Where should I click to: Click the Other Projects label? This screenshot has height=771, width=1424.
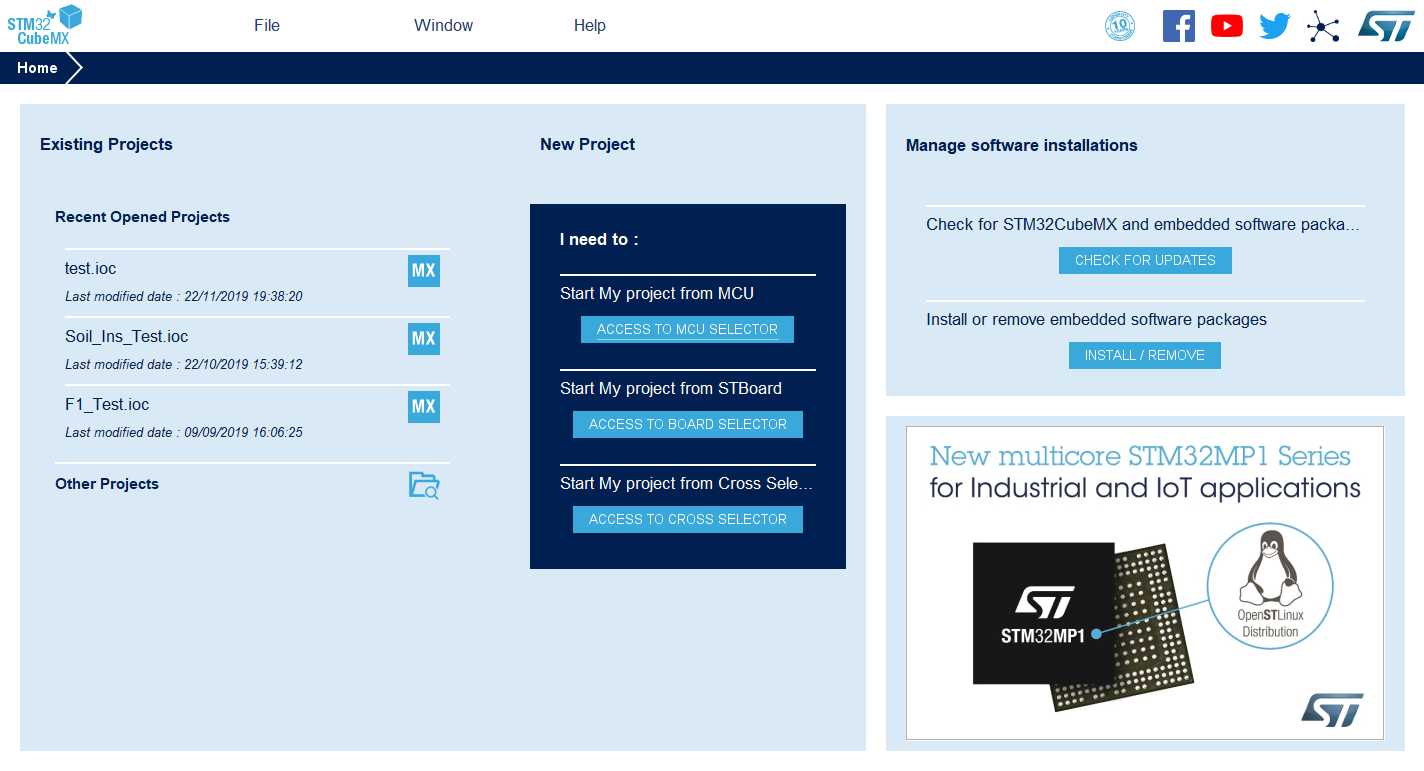(x=107, y=484)
